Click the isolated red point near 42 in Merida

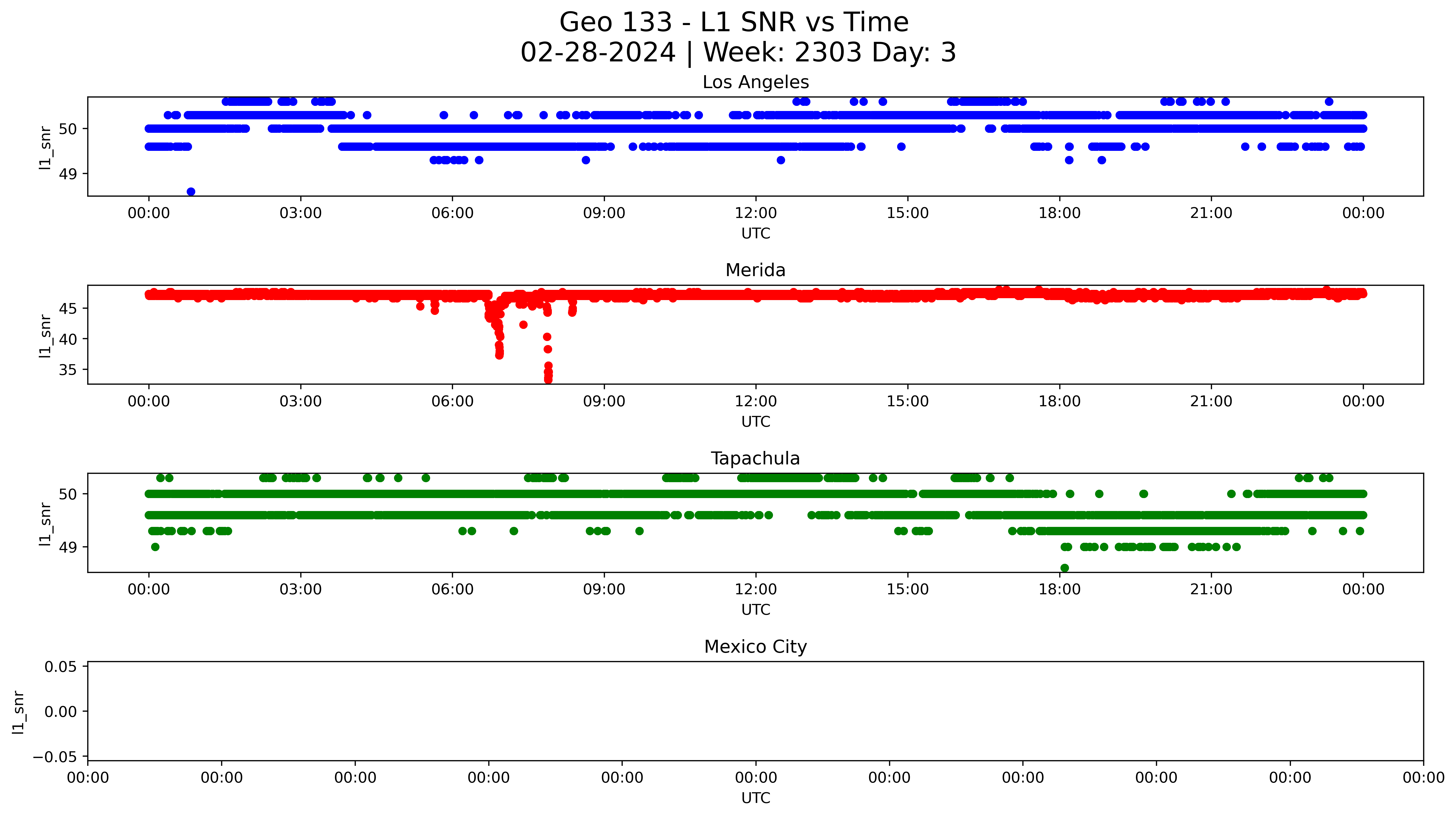coord(523,325)
